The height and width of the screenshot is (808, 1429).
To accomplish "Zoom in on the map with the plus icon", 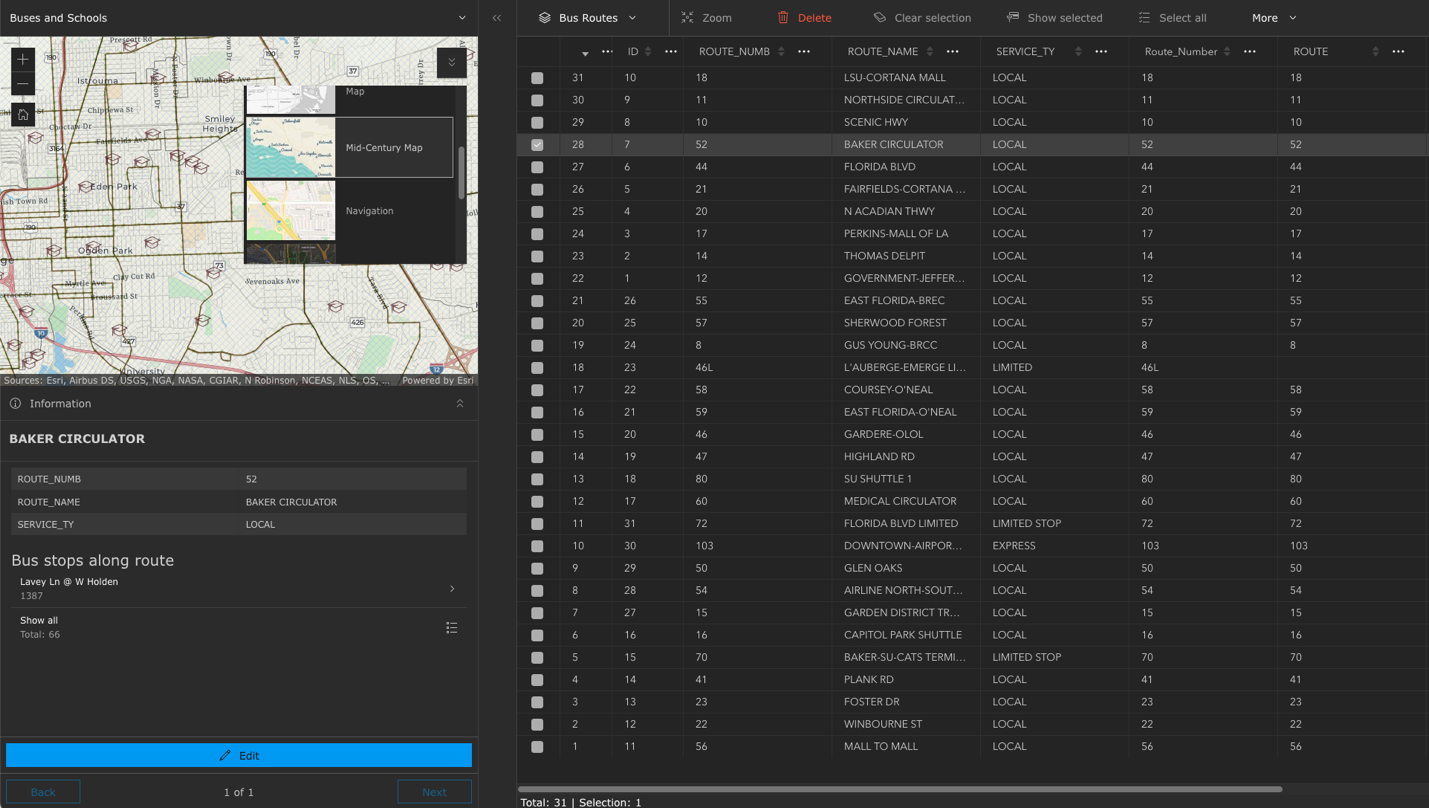I will (21, 59).
